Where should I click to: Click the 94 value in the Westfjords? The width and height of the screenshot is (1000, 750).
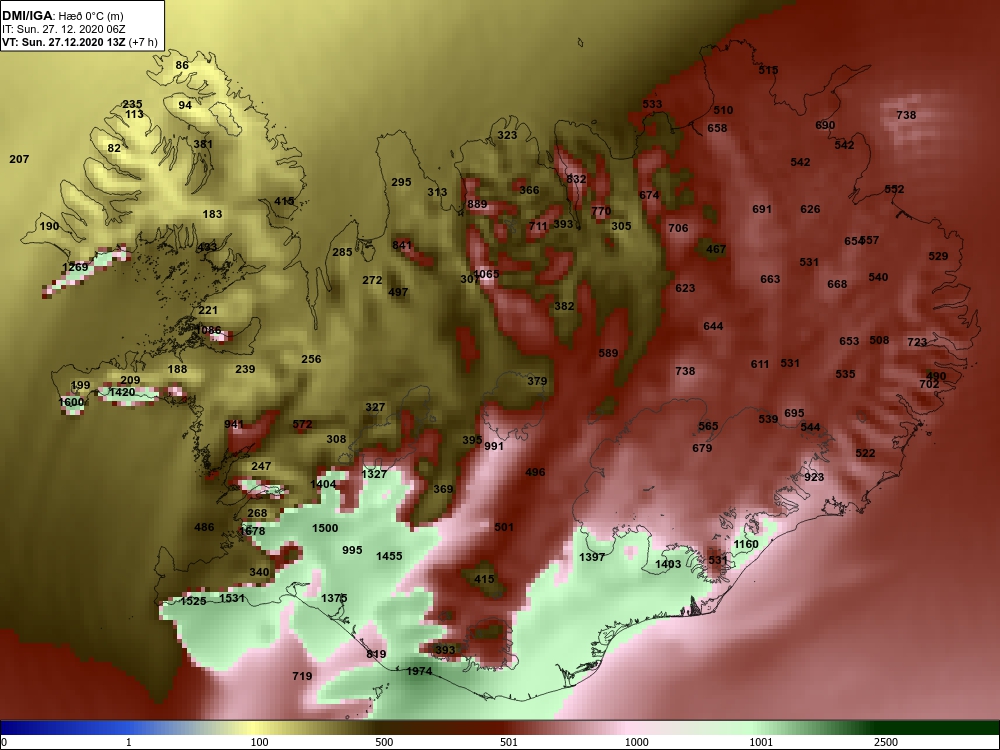(x=185, y=105)
